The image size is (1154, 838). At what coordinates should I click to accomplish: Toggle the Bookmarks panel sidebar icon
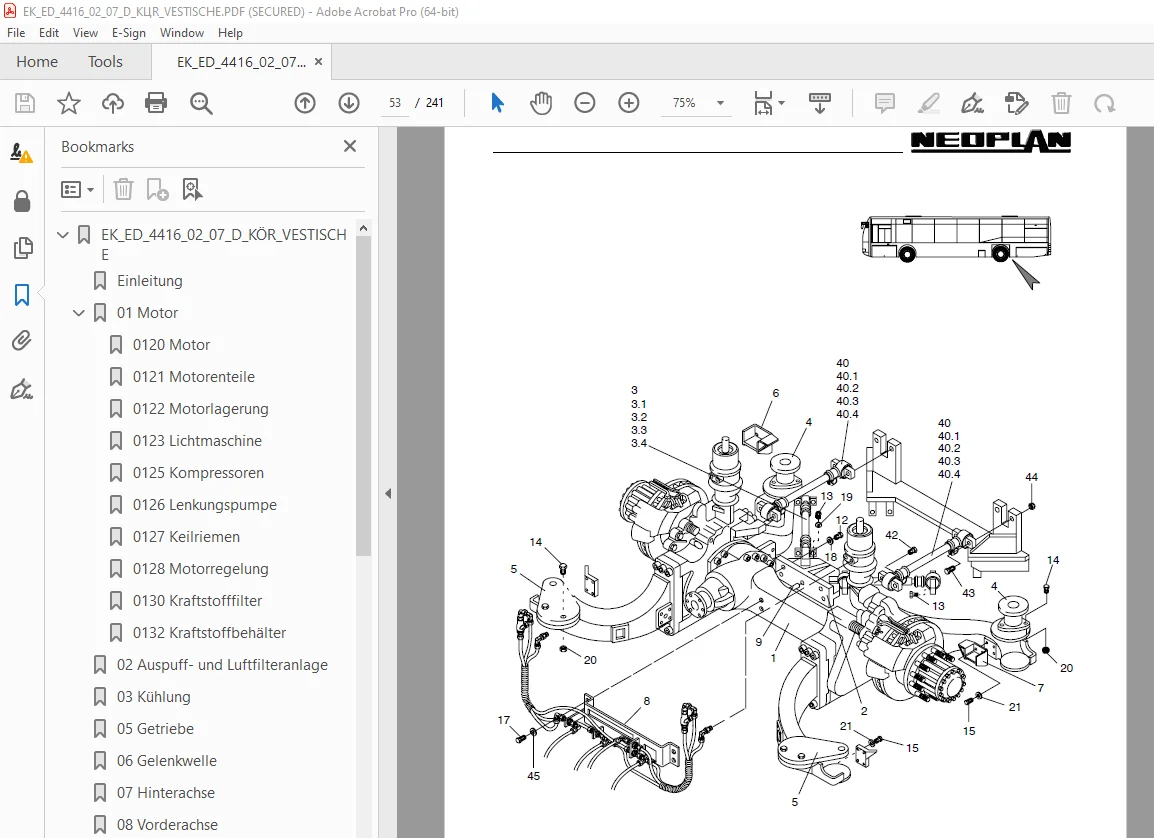[22, 294]
